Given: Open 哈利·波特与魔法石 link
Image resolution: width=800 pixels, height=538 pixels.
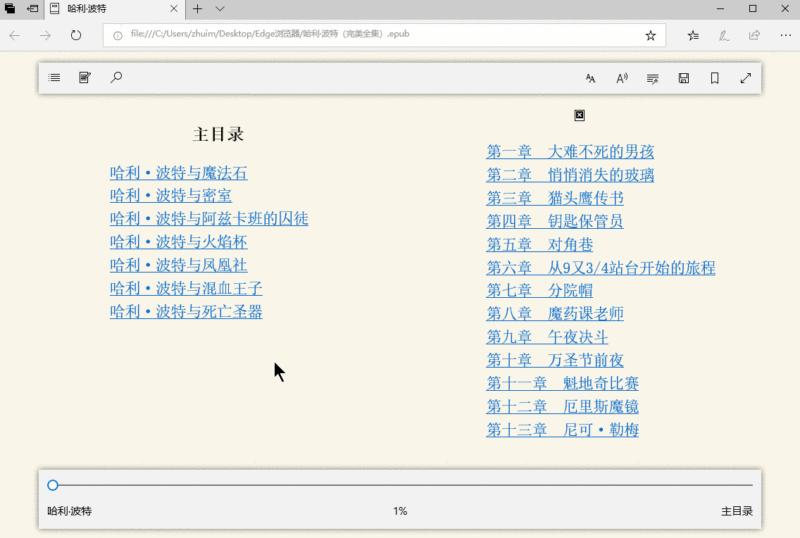Looking at the screenshot, I should click(179, 173).
